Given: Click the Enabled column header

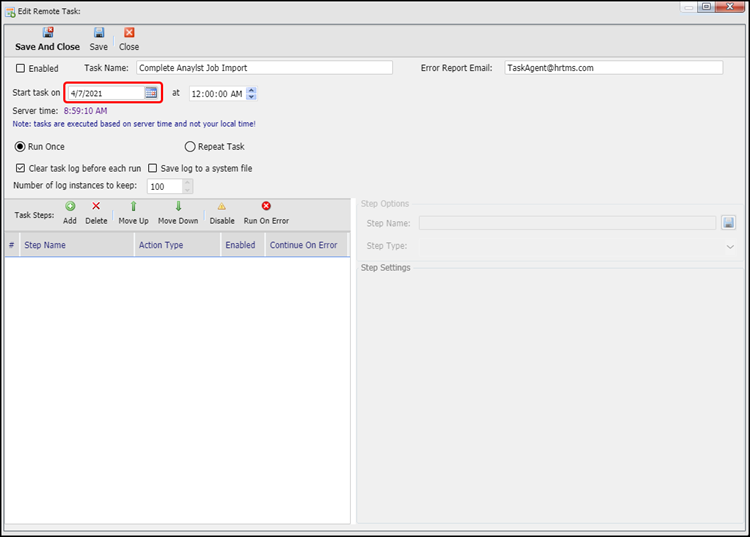Looking at the screenshot, I should pos(243,245).
